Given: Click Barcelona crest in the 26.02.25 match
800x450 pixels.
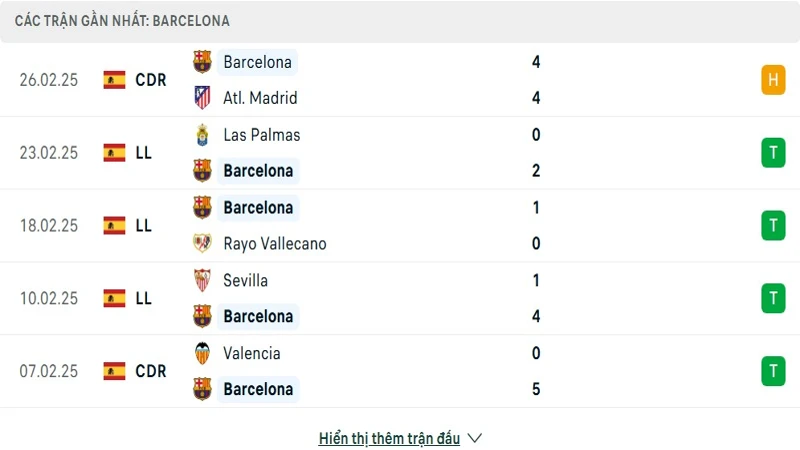Looking at the screenshot, I should (x=203, y=62).
